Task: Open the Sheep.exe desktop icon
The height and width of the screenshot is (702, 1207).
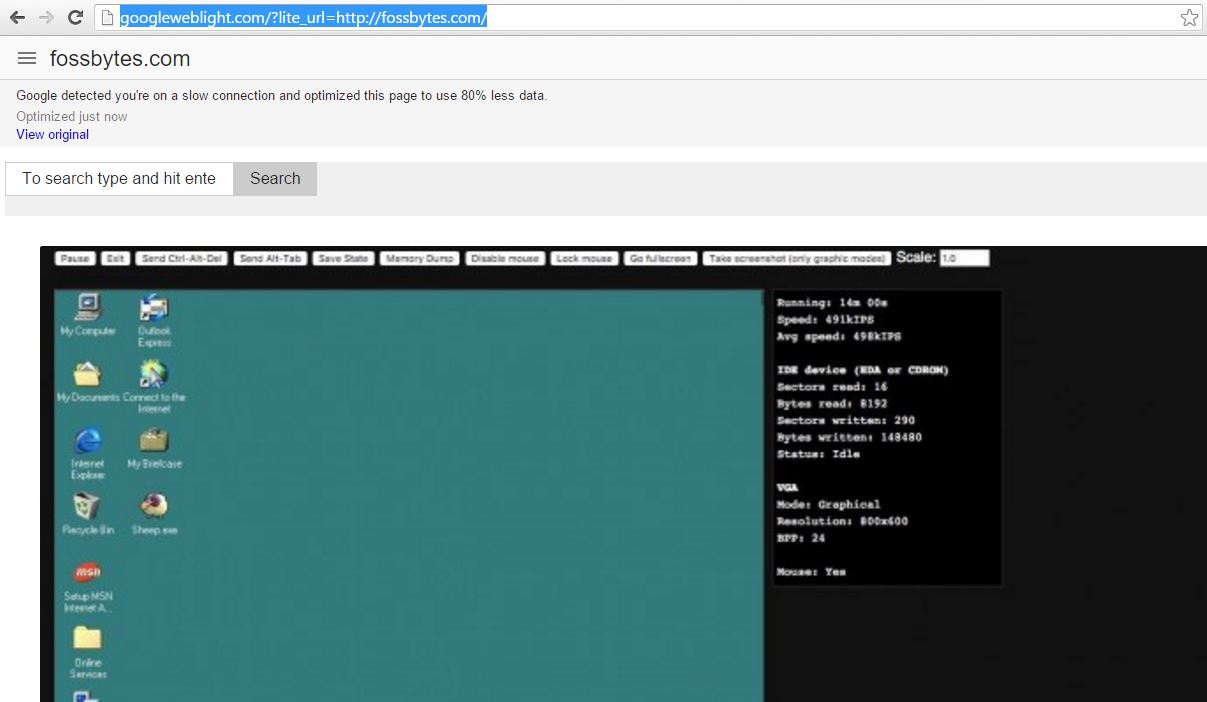Action: point(154,506)
